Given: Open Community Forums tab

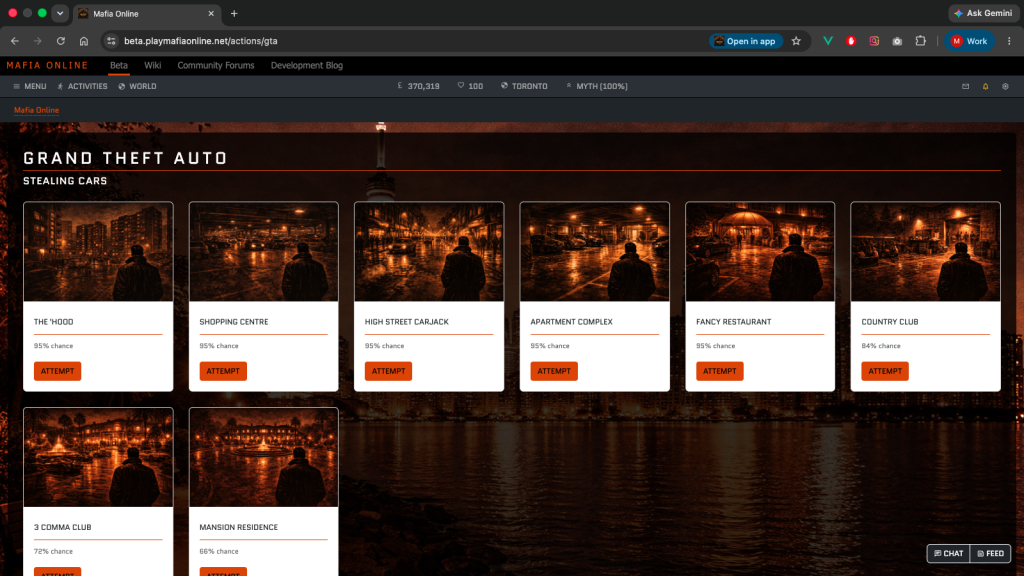Looking at the screenshot, I should tap(216, 65).
